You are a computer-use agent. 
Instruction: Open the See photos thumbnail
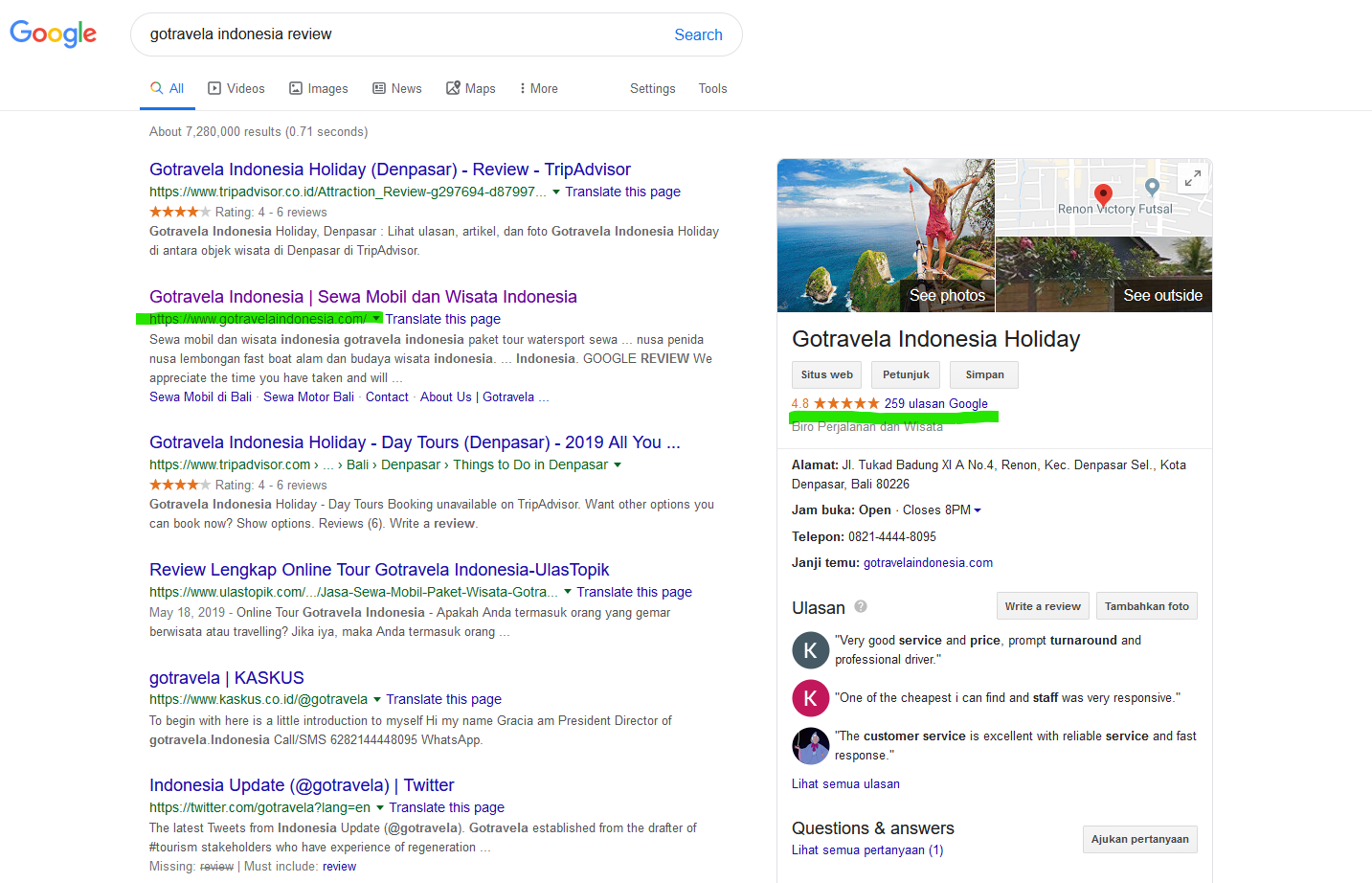click(887, 235)
